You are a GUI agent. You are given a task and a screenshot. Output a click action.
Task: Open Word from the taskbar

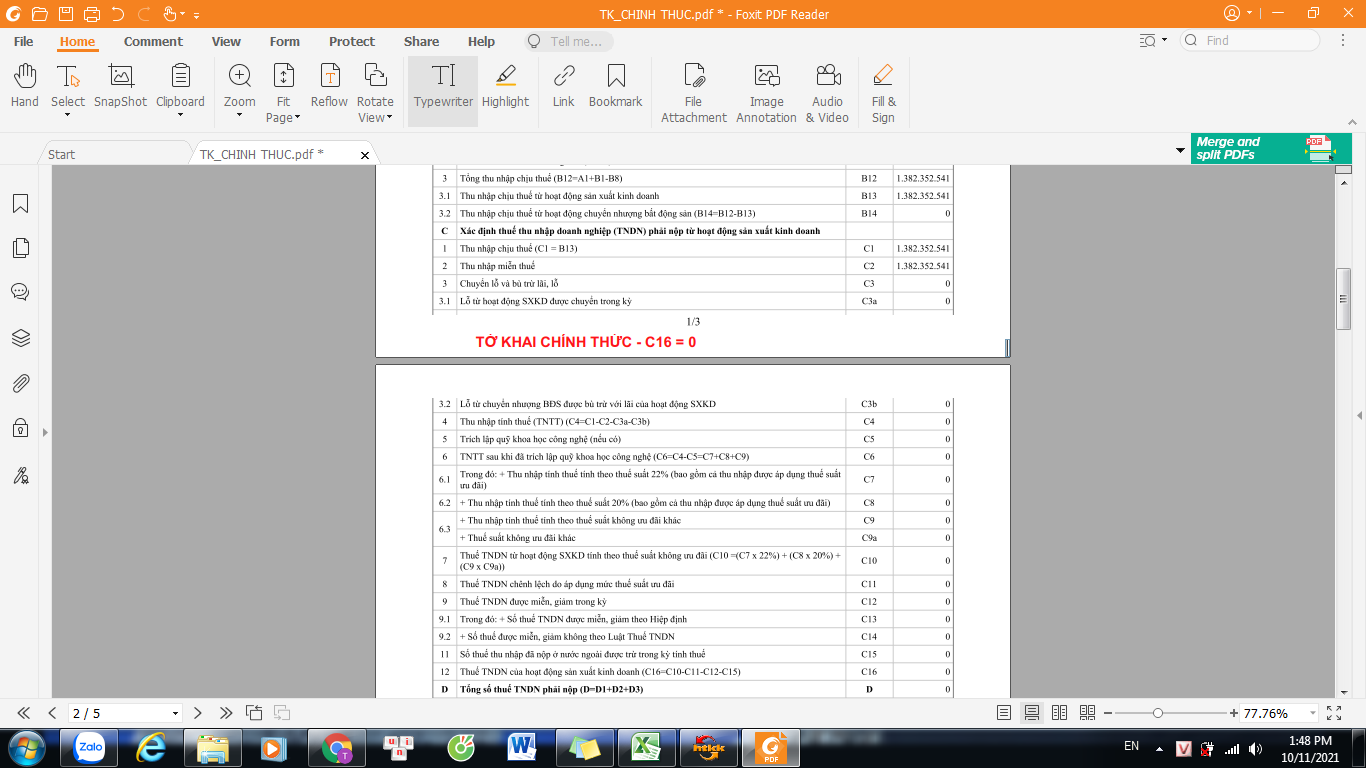point(523,747)
